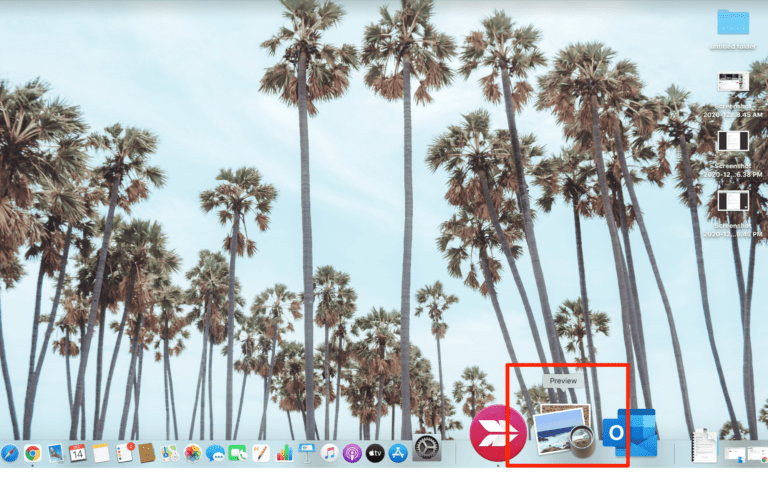Open Keynote from the dock
The width and height of the screenshot is (768, 479).
[x=306, y=453]
